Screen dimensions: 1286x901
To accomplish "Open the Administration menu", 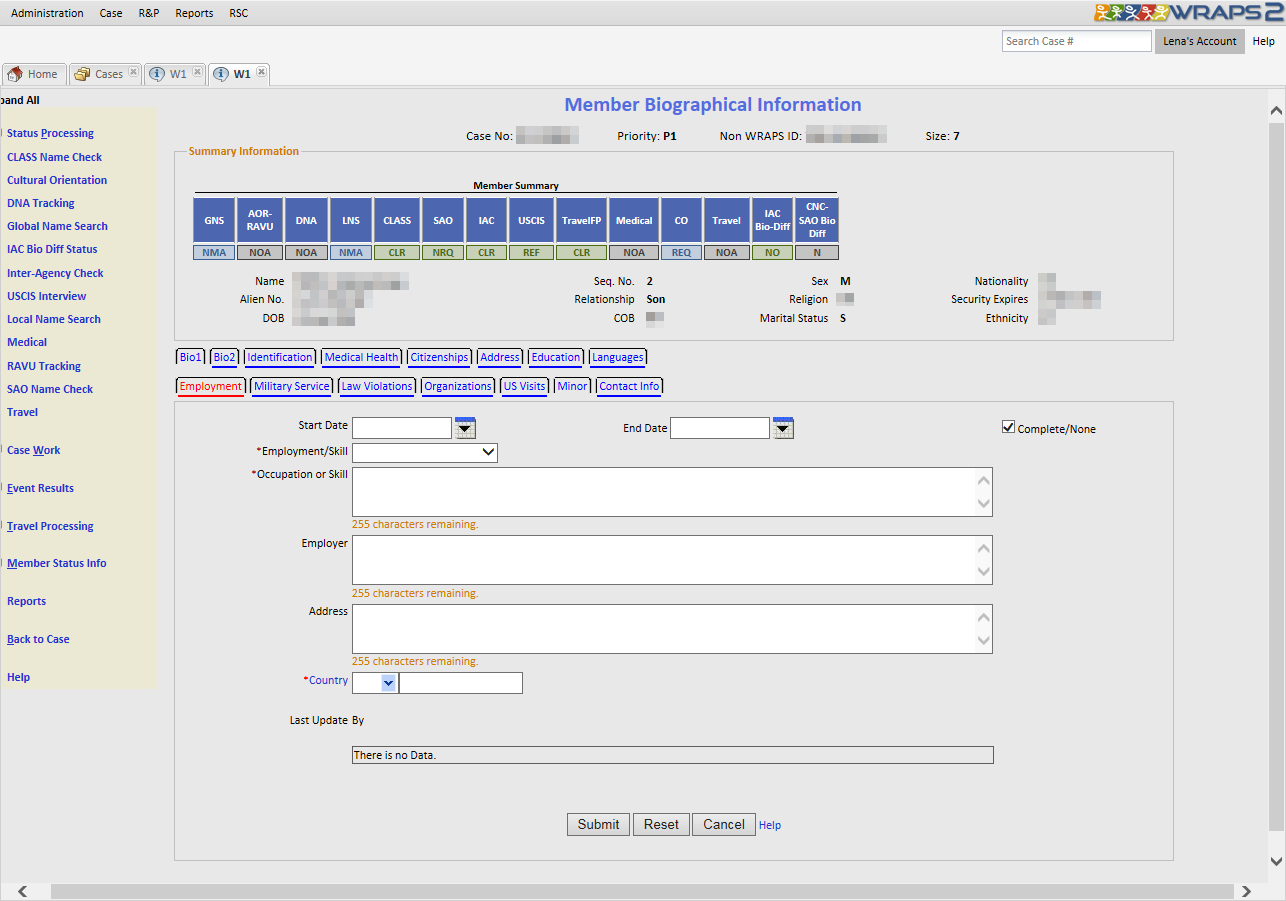I will click(47, 13).
